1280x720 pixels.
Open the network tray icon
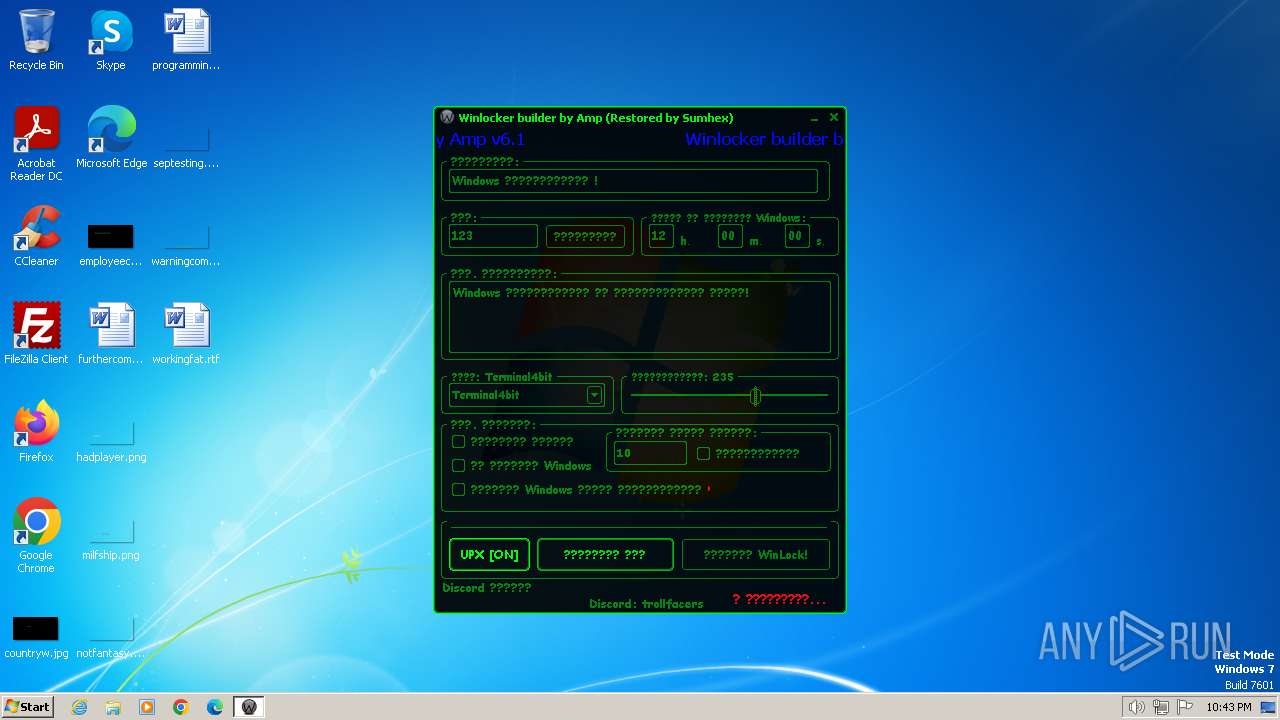point(1160,707)
